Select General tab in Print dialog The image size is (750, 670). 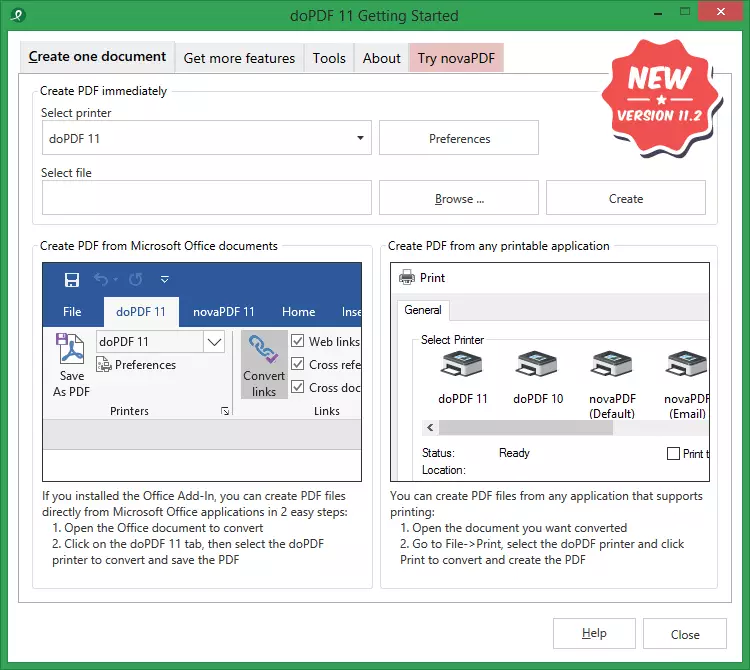click(x=423, y=310)
